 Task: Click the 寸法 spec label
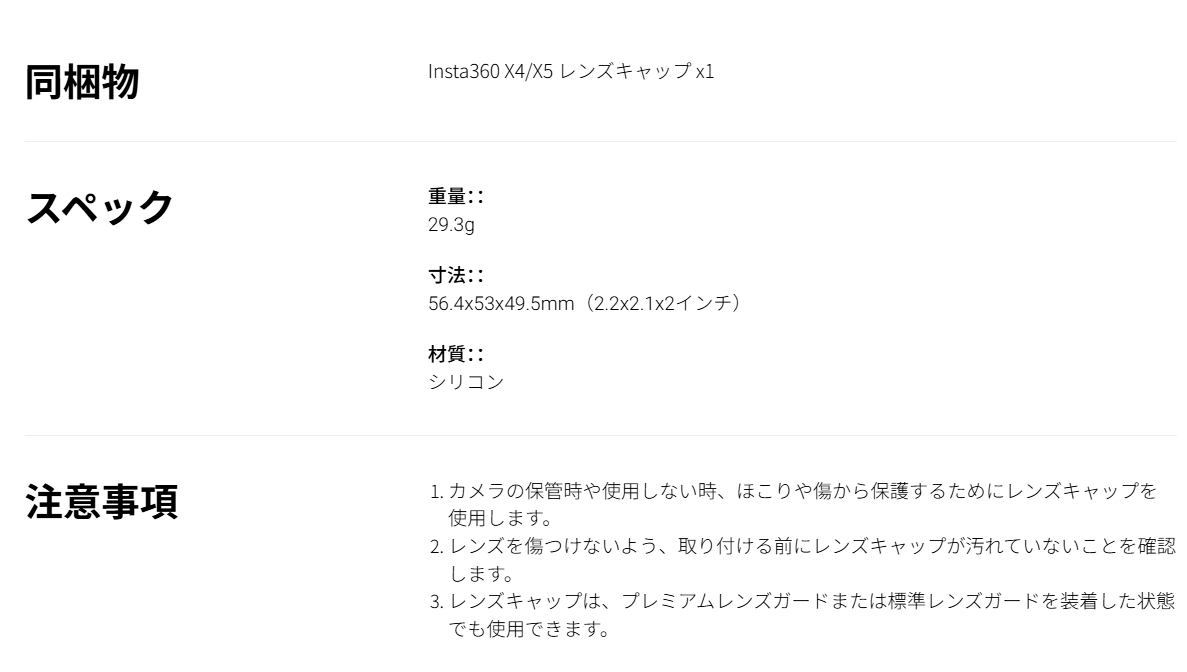tap(455, 275)
